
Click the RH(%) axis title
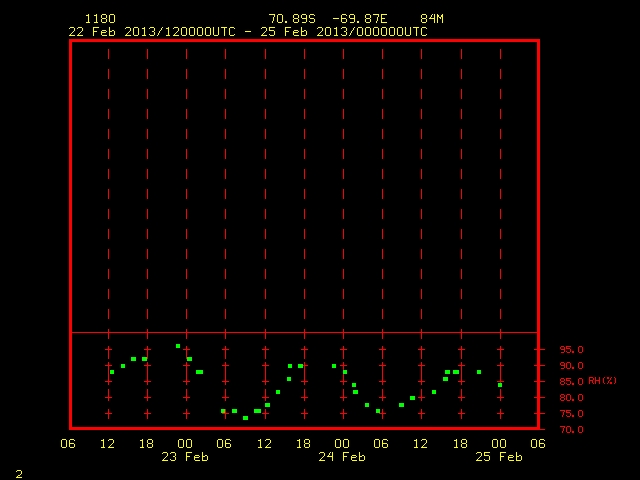602,381
